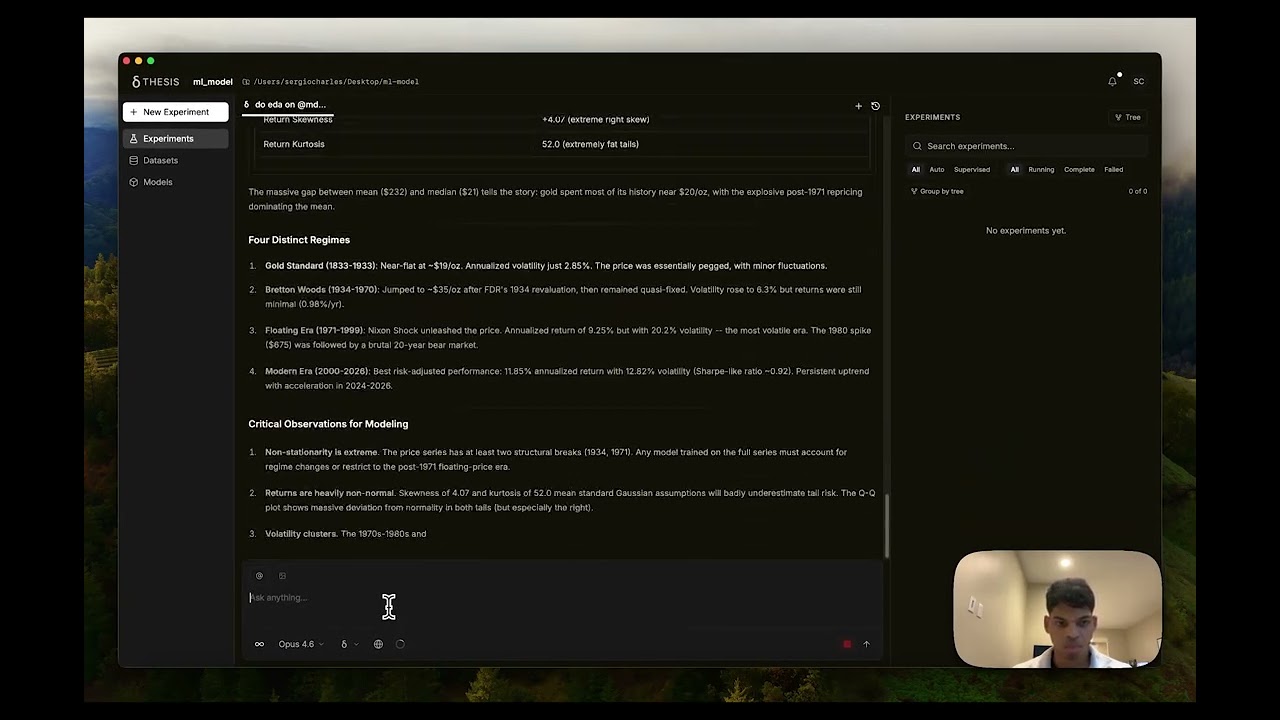Open the chat history clock icon
Viewport: 1280px width, 720px height.
(x=875, y=106)
